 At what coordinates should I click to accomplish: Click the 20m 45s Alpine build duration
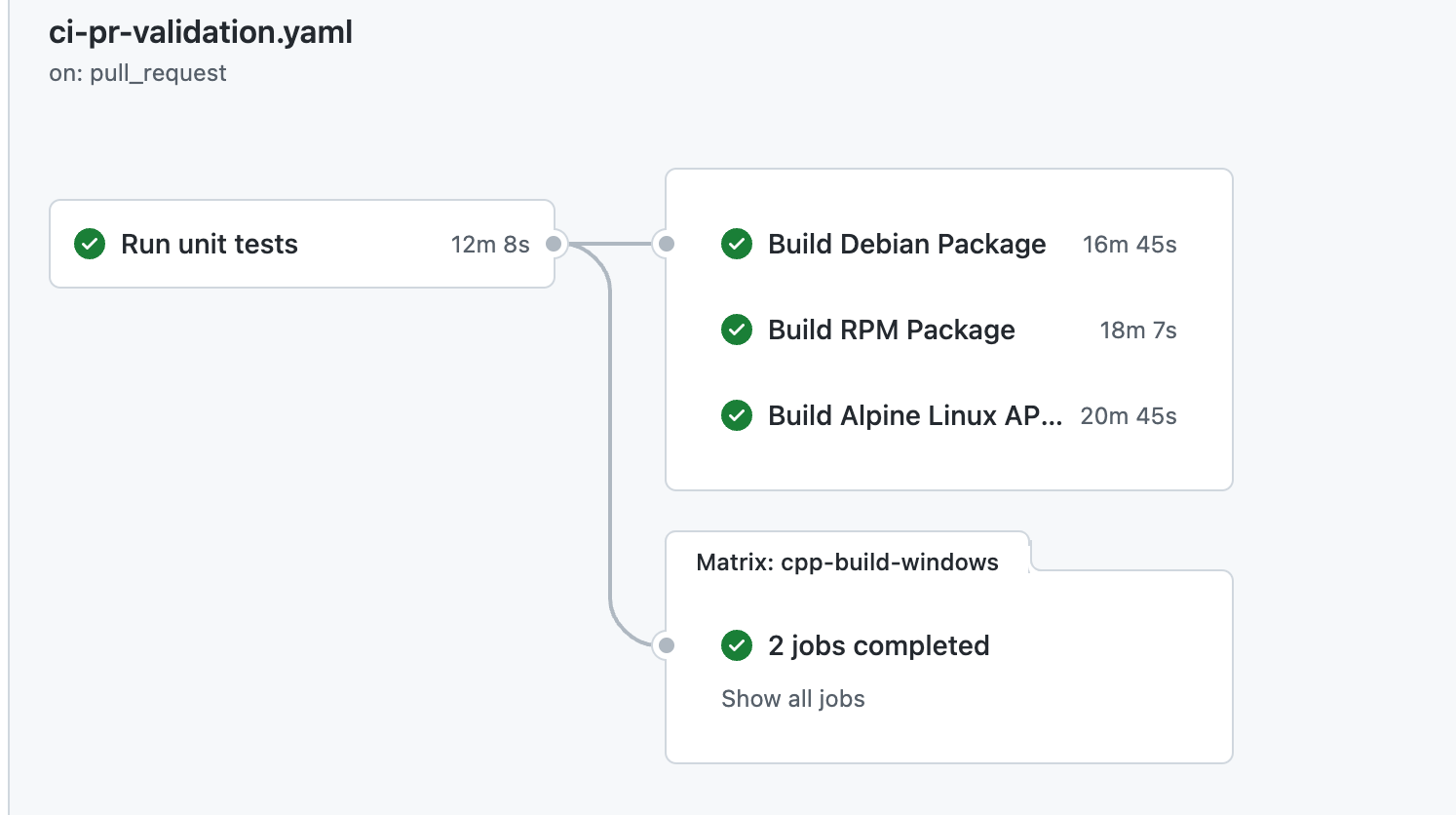click(1129, 416)
